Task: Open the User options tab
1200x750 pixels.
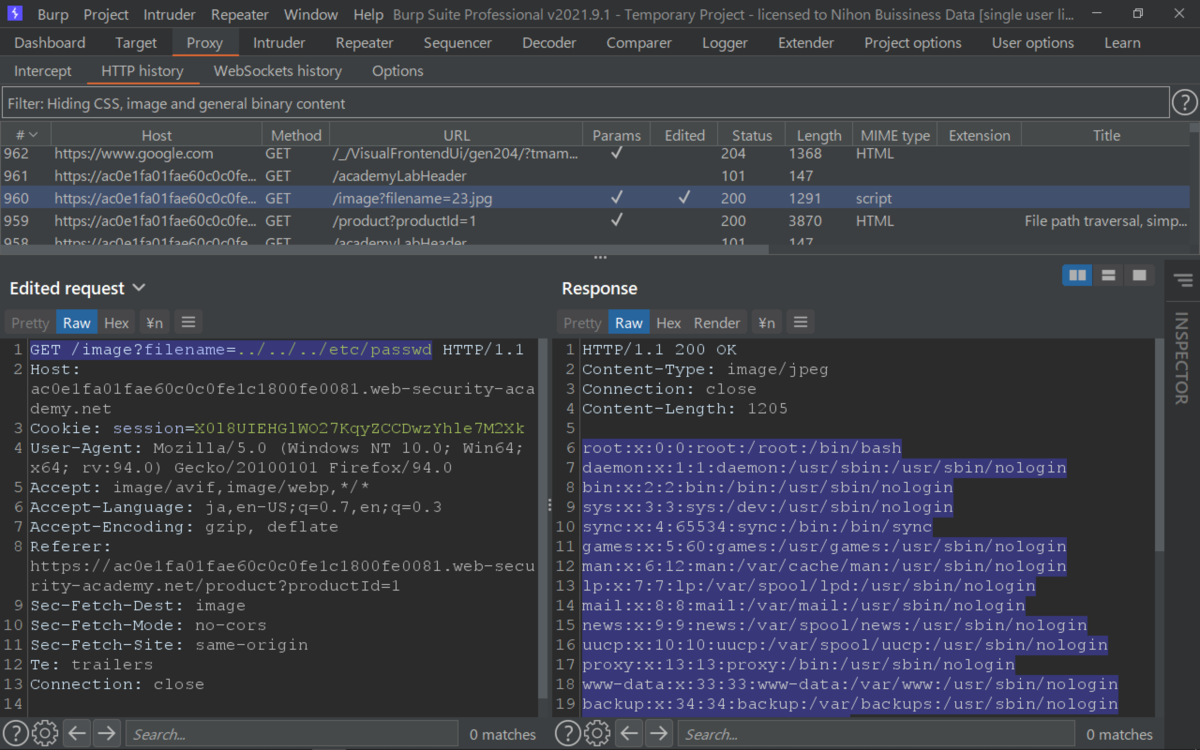Action: [x=1033, y=43]
